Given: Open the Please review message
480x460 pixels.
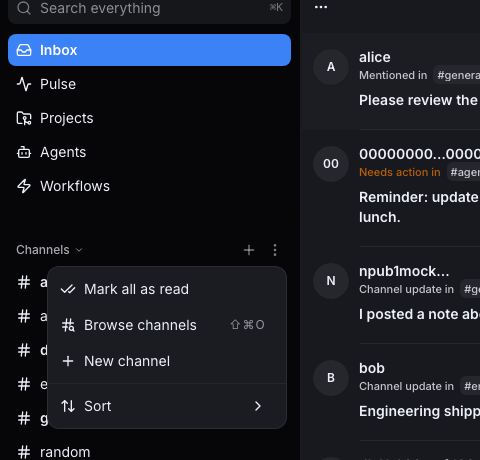Looking at the screenshot, I should pyautogui.click(x=419, y=100).
